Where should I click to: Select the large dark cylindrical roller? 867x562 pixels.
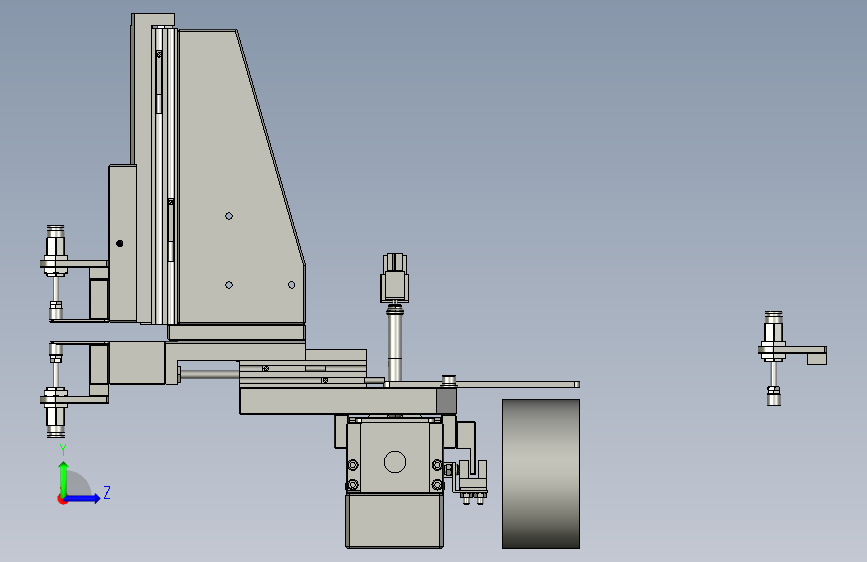point(541,474)
